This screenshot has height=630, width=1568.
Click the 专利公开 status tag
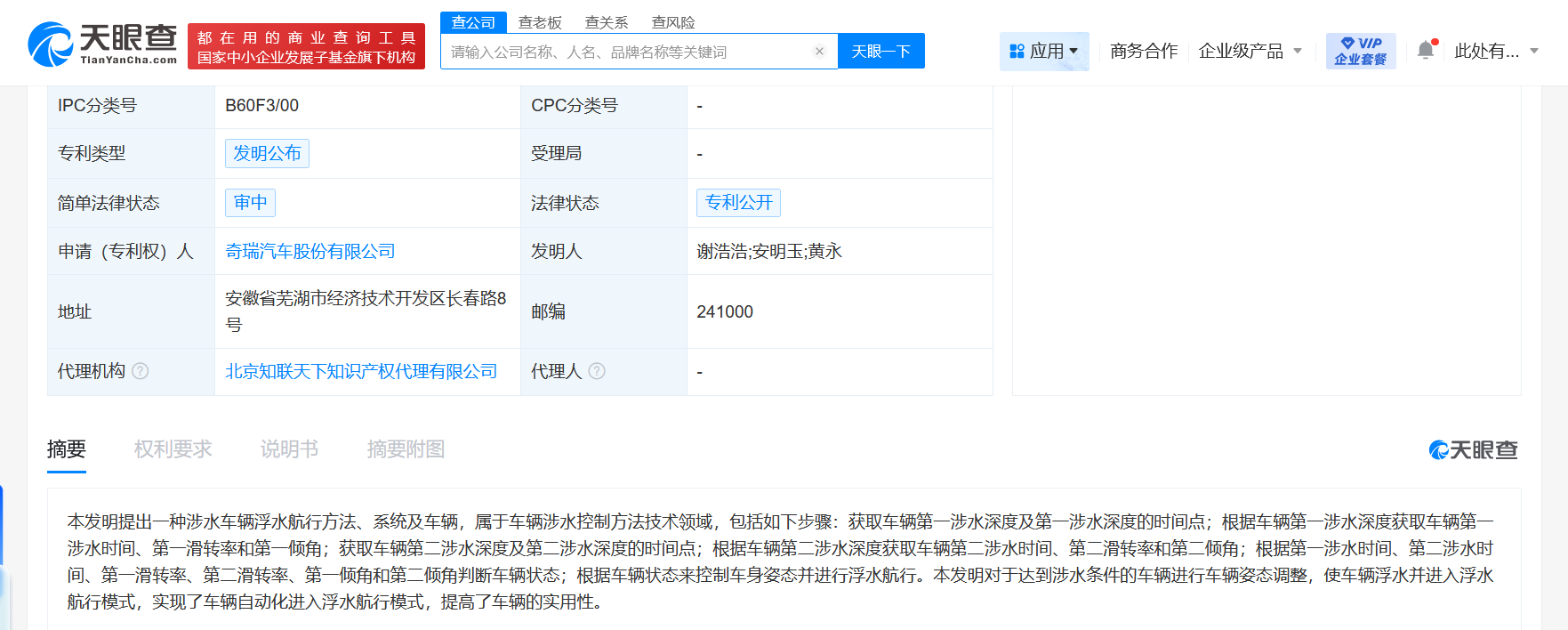tap(738, 203)
